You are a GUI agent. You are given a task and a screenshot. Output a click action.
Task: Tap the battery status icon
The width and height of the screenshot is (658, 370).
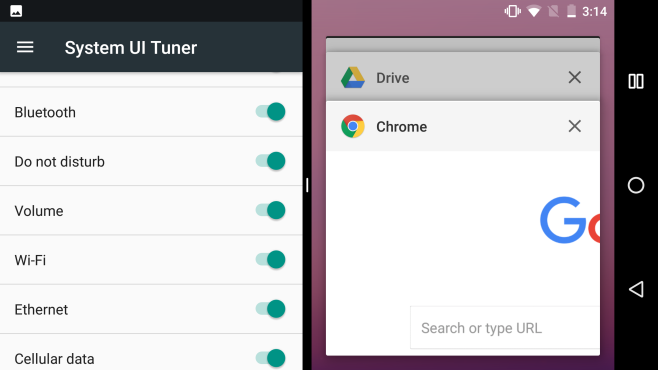[571, 11]
